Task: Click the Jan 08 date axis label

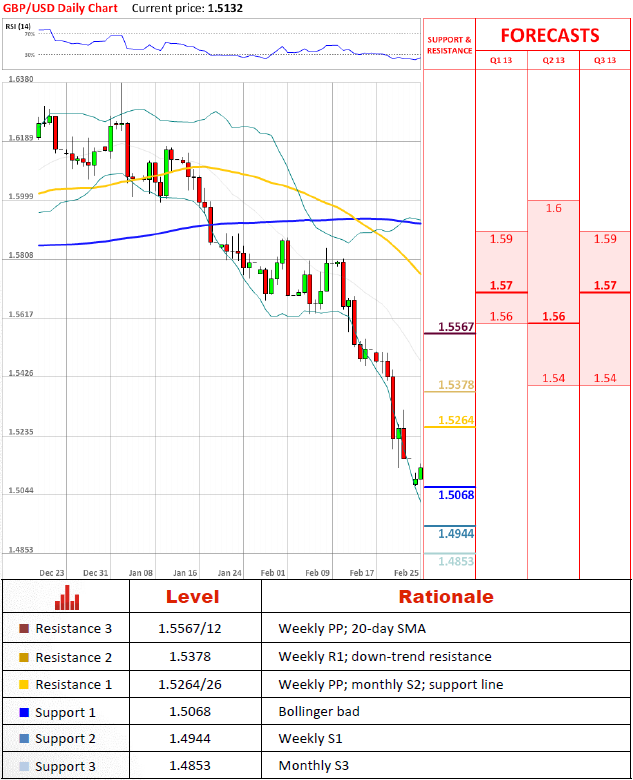Action: [141, 573]
